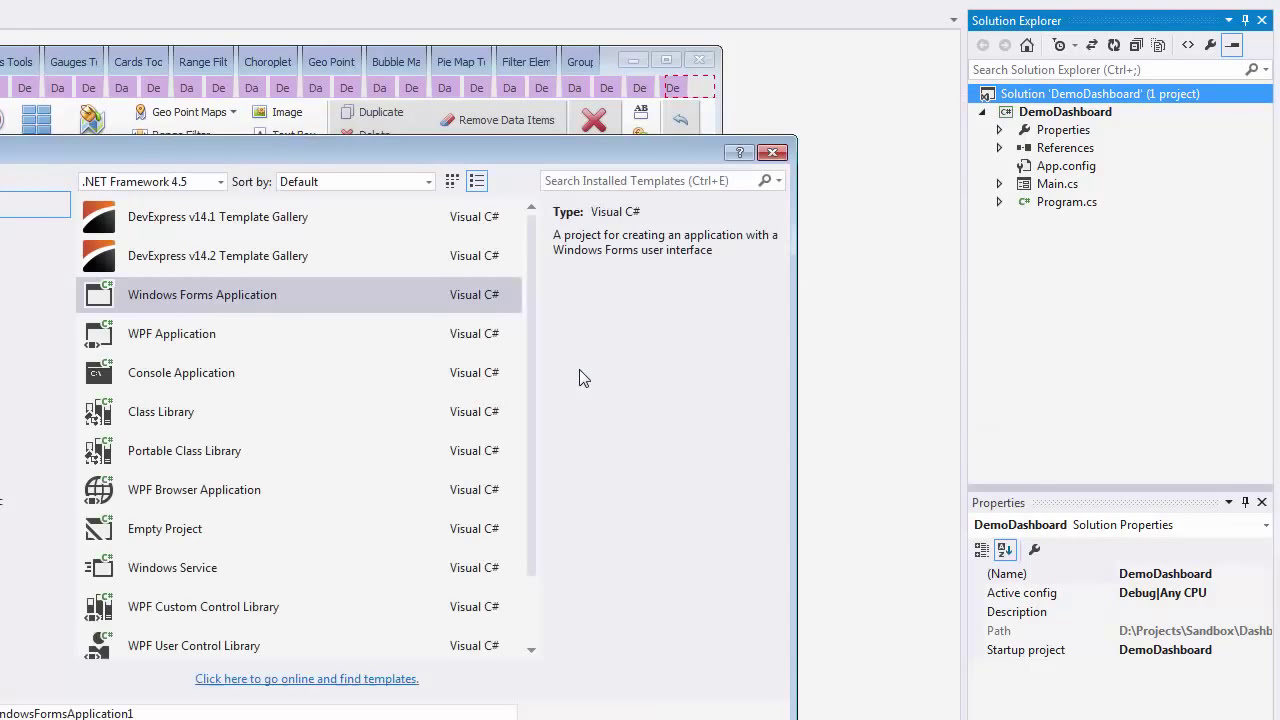Screen dimensions: 1280x720
Task: Click Property Pages wrench icon in Properties panel
Action: pyautogui.click(x=1035, y=550)
